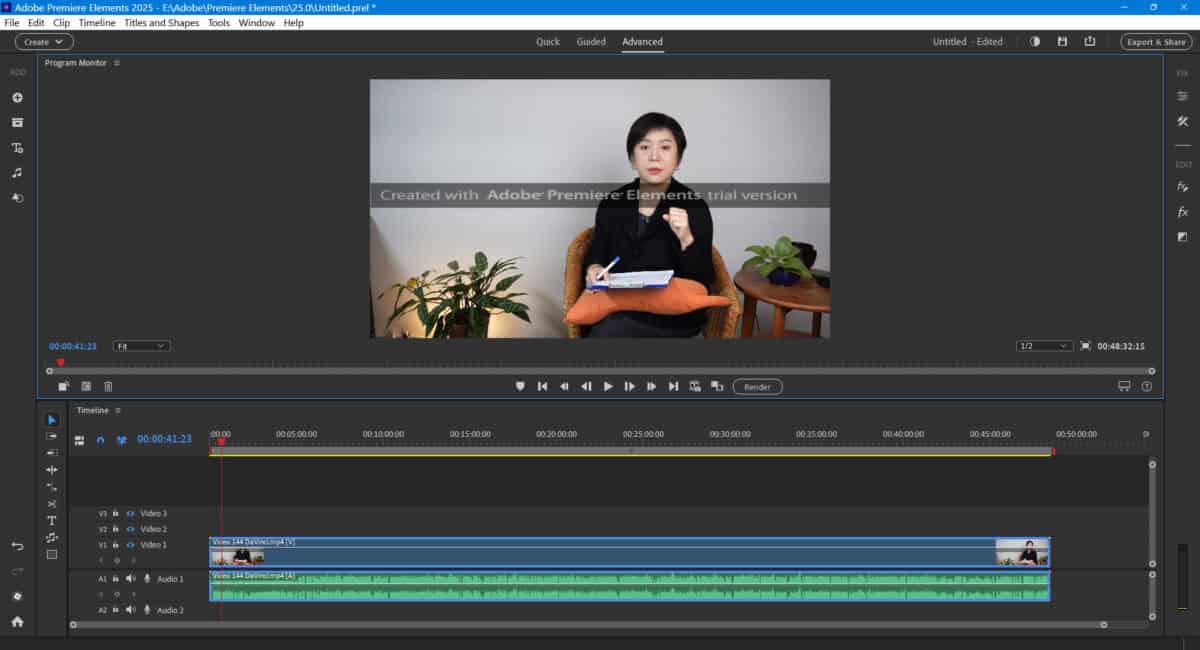Screen dimensions: 1200x650
Task: Open the Timeline panel menu
Action: [117, 410]
